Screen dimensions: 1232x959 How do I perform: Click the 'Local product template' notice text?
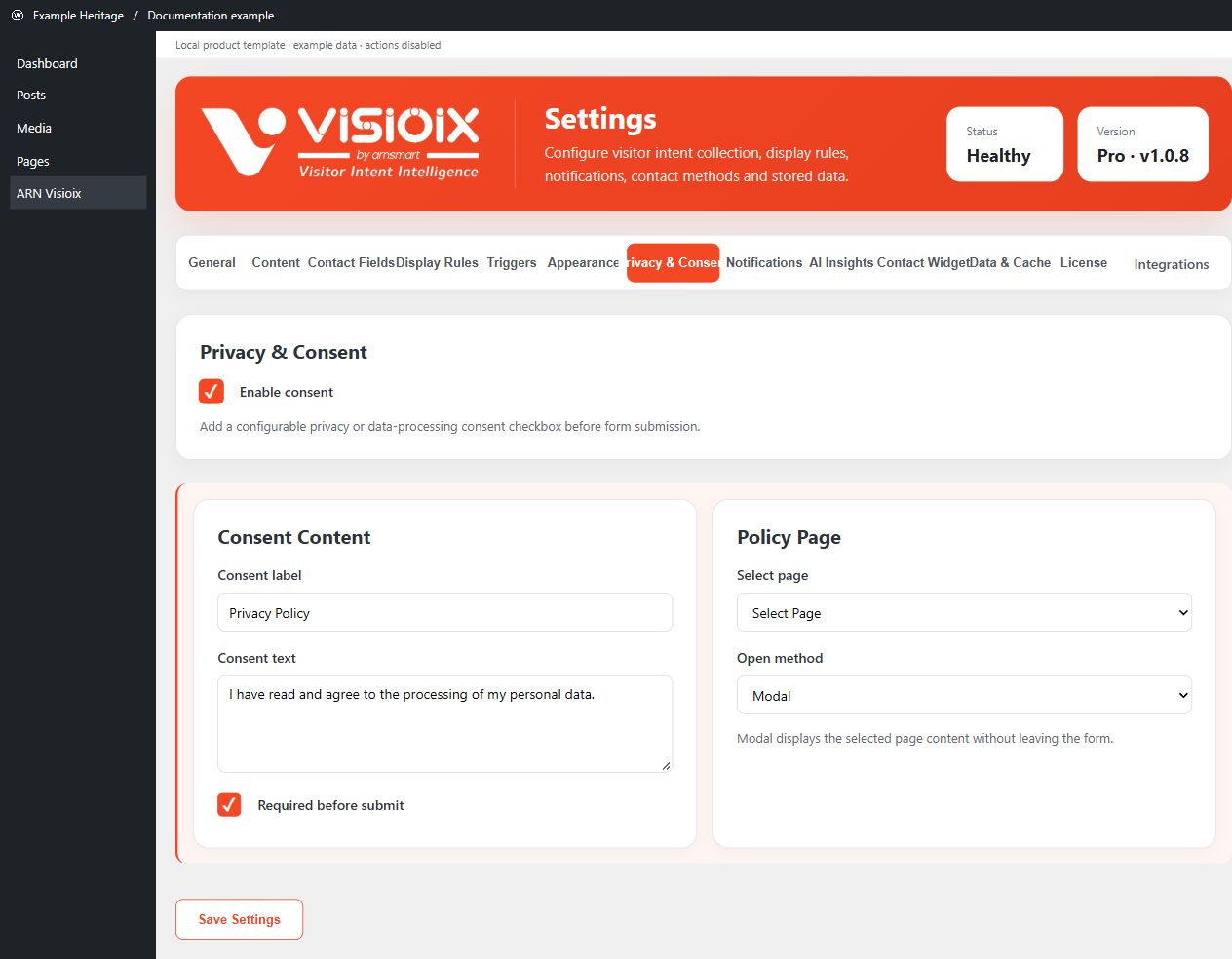tap(308, 45)
